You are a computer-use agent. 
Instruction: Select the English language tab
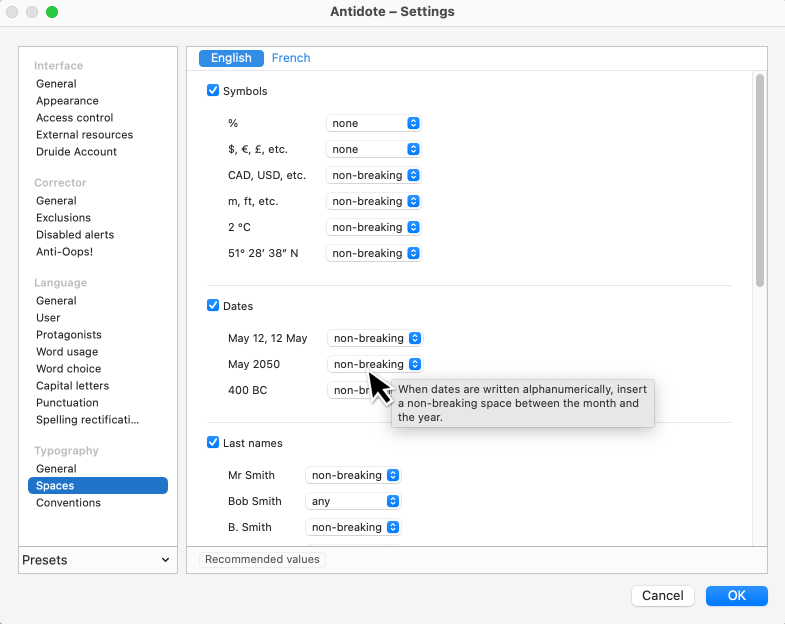231,58
